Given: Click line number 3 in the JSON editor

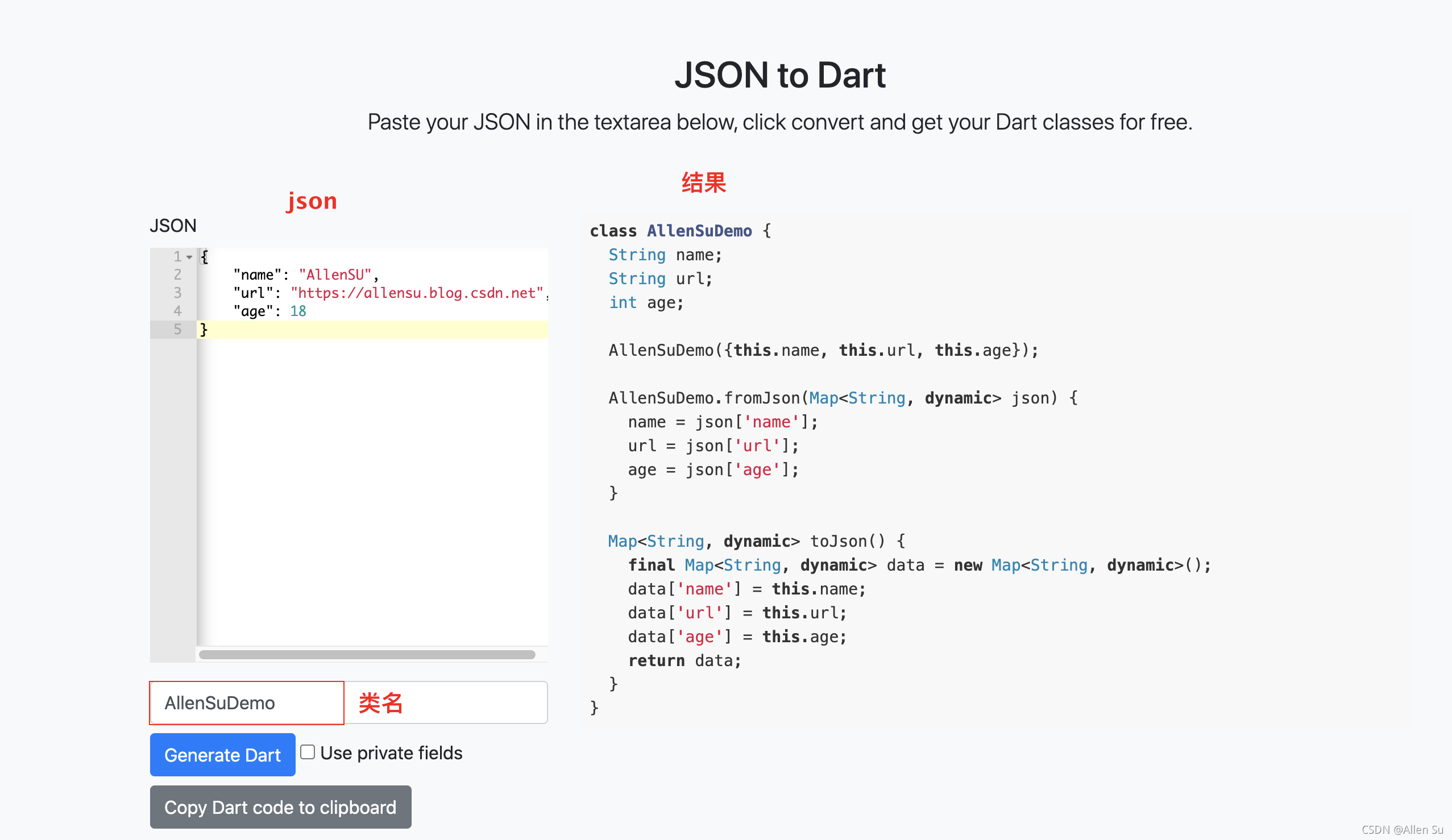Looking at the screenshot, I should tap(177, 293).
